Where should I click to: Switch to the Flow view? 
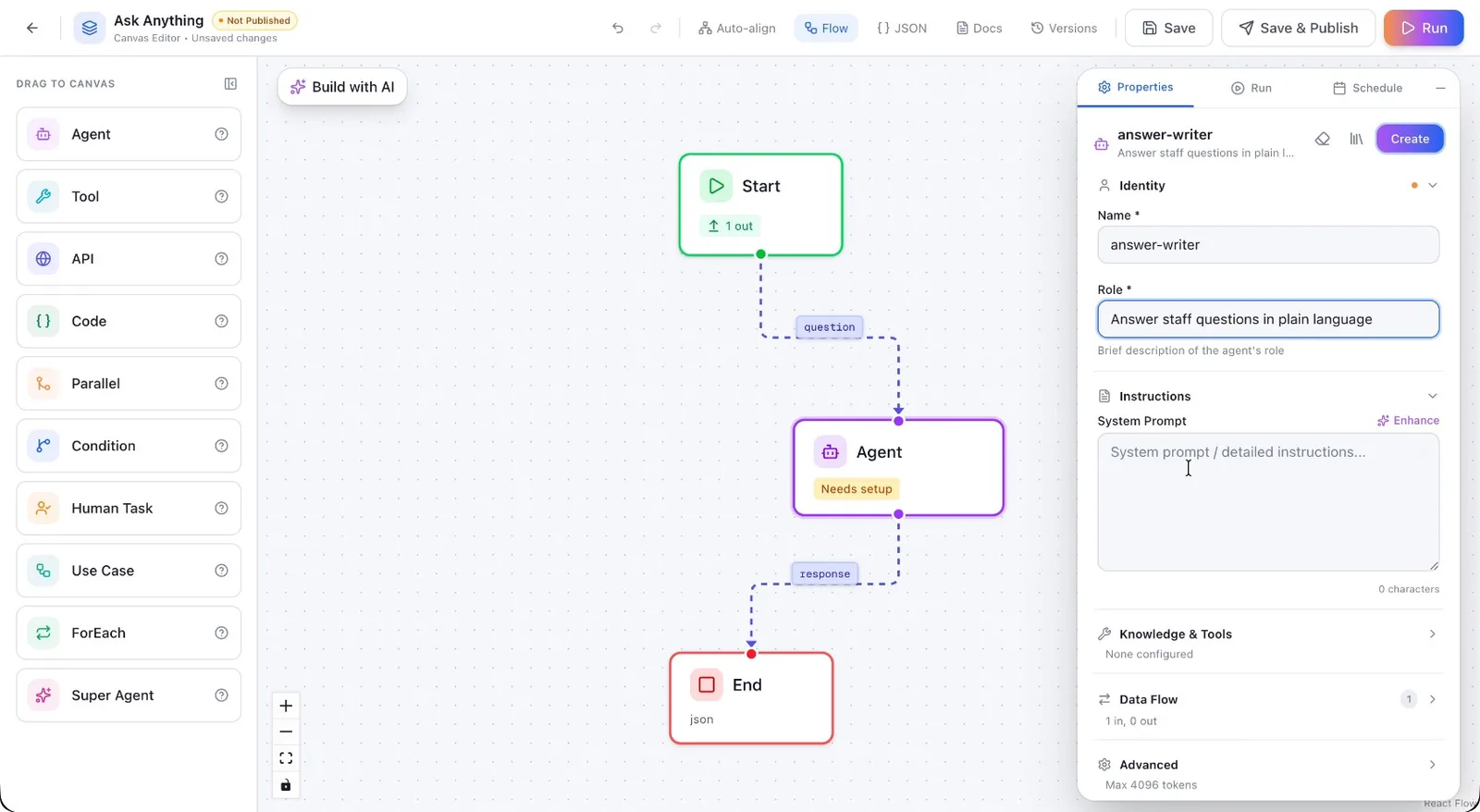click(826, 28)
